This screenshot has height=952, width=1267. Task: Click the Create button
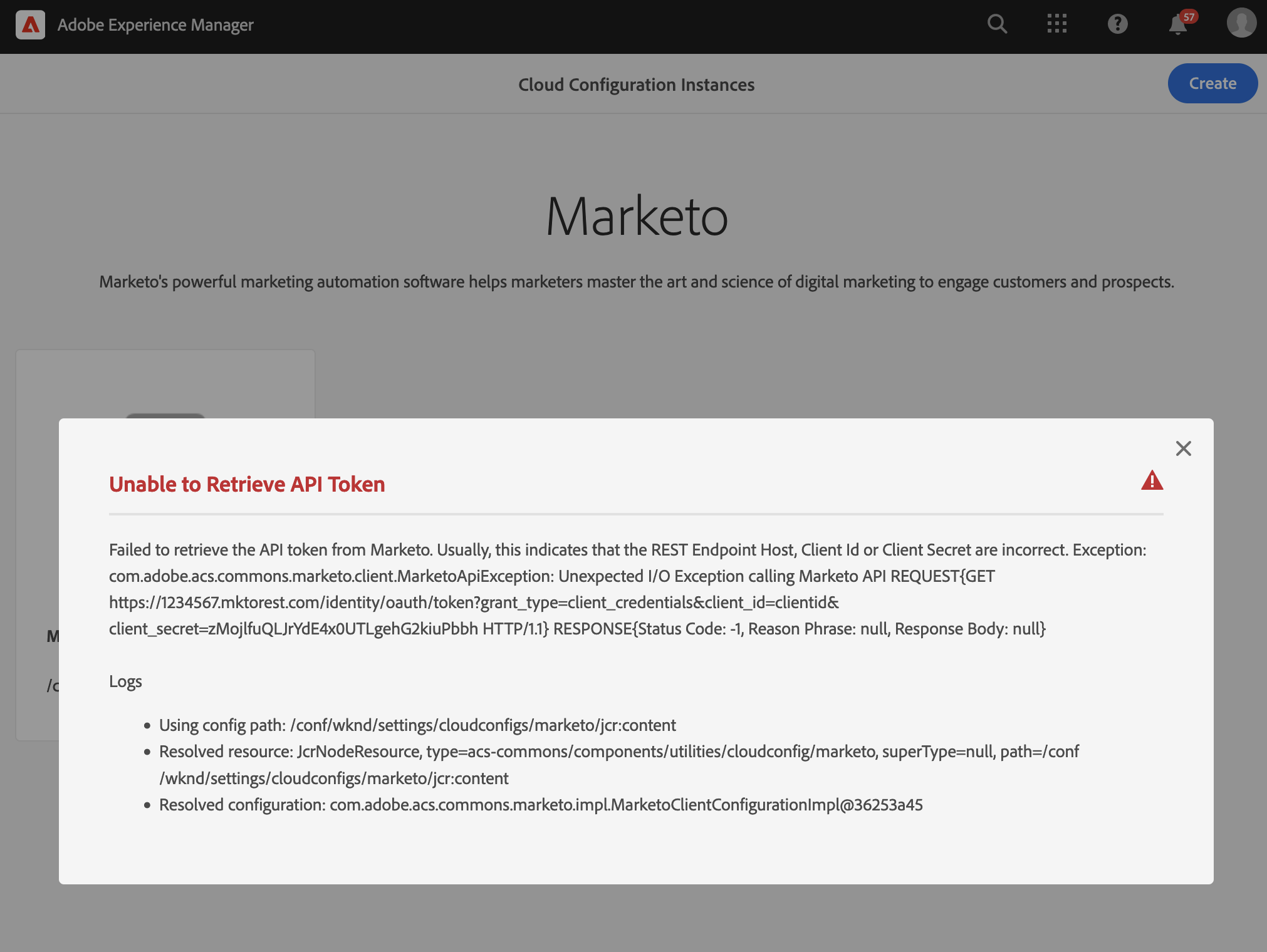pyautogui.click(x=1212, y=83)
